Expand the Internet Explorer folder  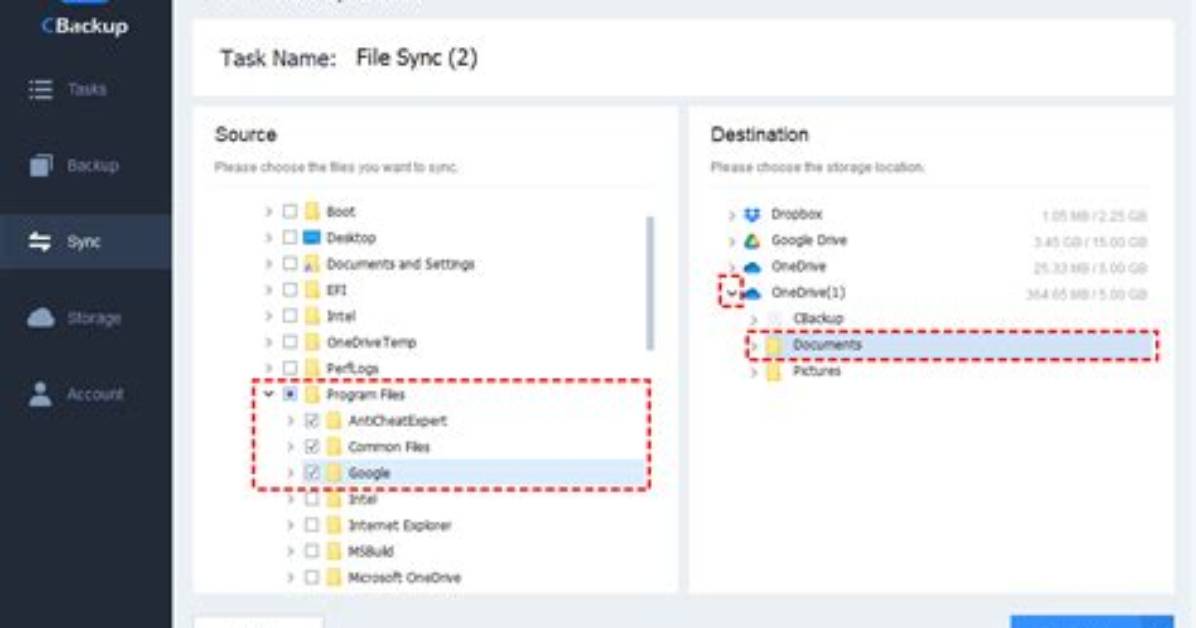coord(291,525)
